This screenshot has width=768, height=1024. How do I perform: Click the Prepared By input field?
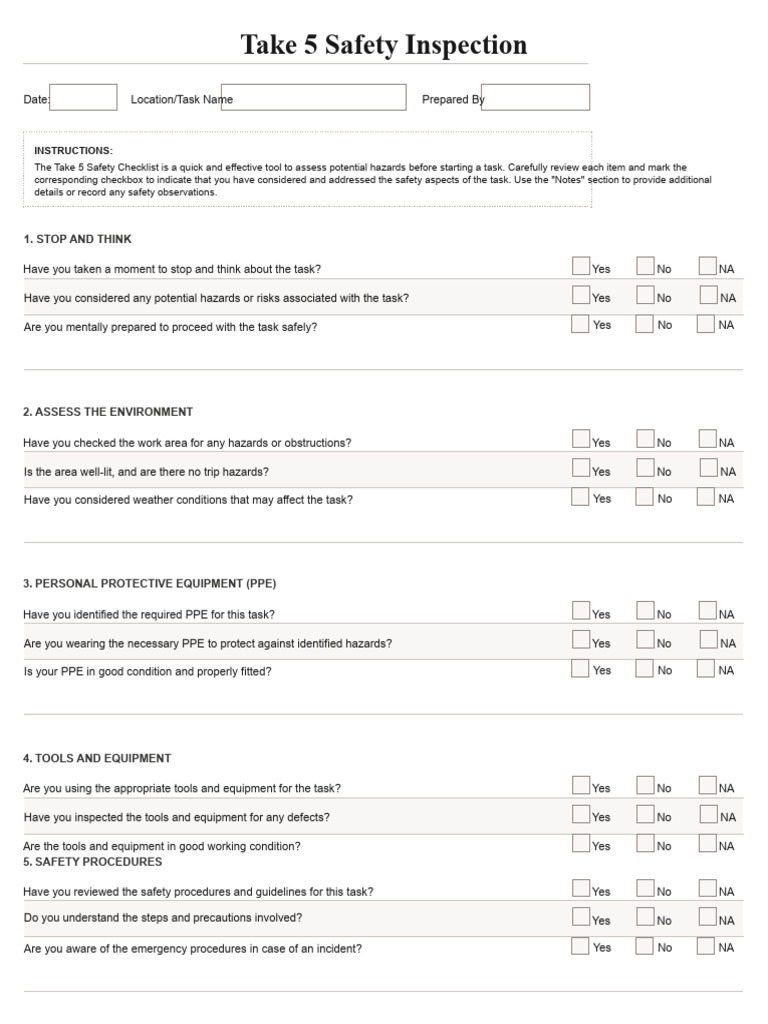[535, 97]
